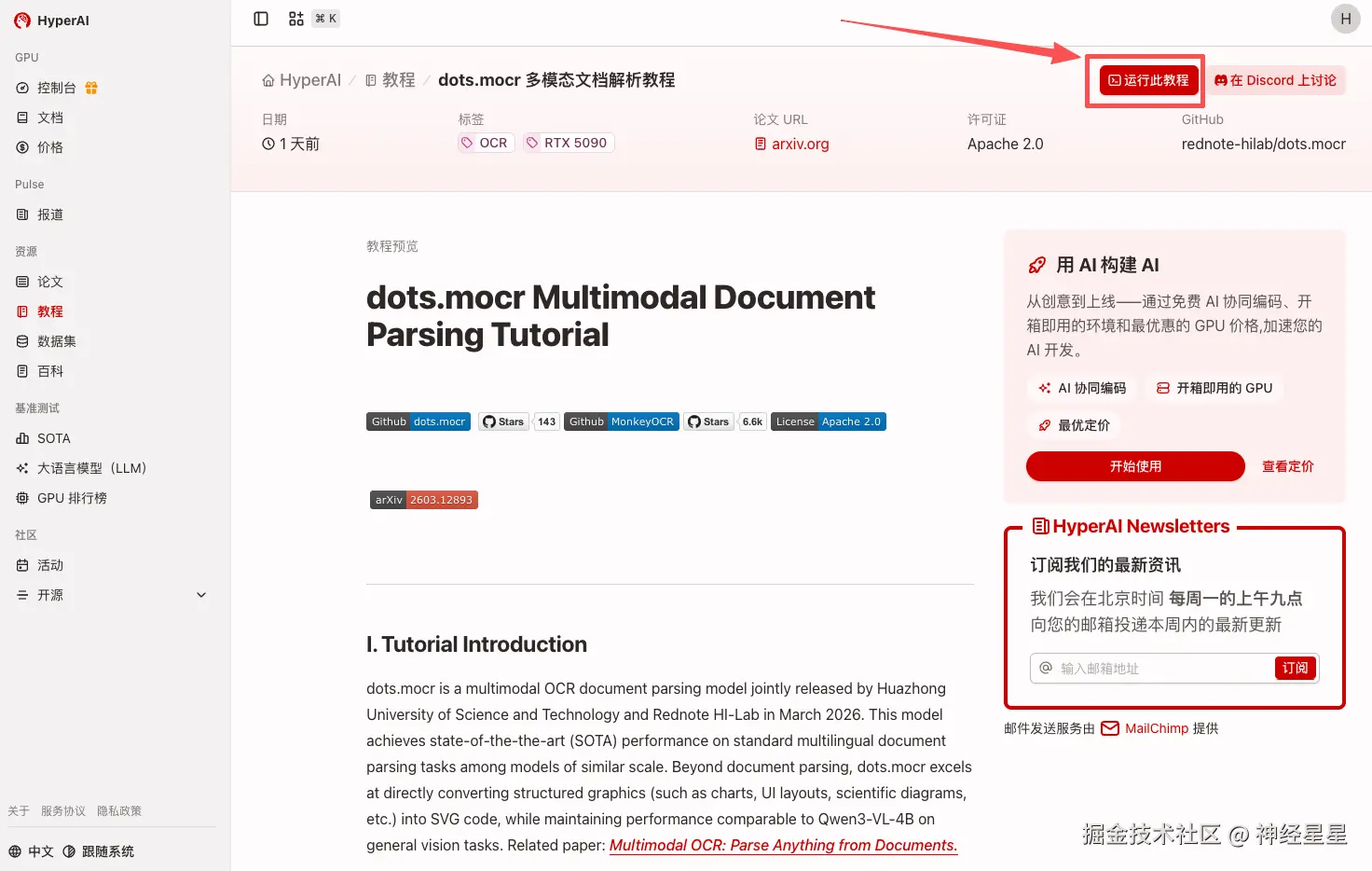Open 百科 in the sidebar
Viewport: 1372px width, 871px height.
50,371
